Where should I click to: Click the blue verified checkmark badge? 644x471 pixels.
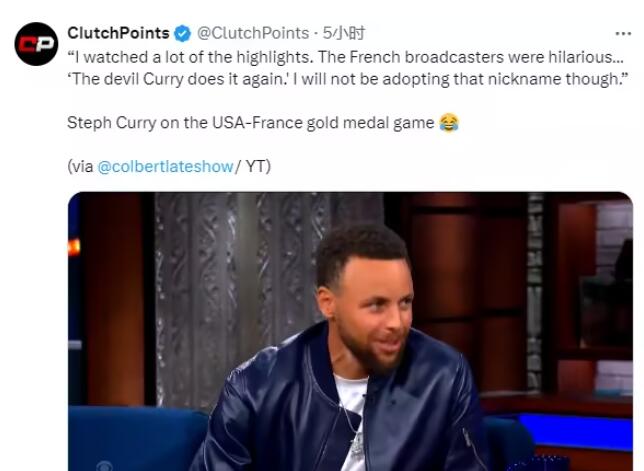pyautogui.click(x=182, y=33)
